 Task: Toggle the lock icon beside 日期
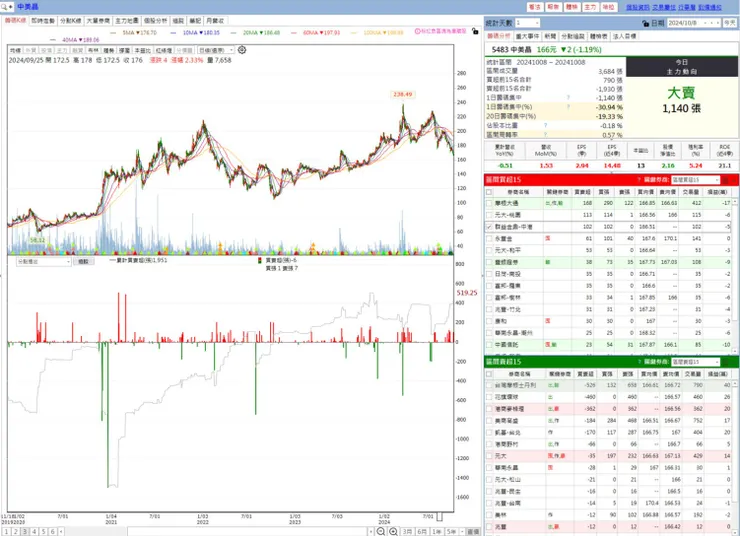(x=646, y=23)
